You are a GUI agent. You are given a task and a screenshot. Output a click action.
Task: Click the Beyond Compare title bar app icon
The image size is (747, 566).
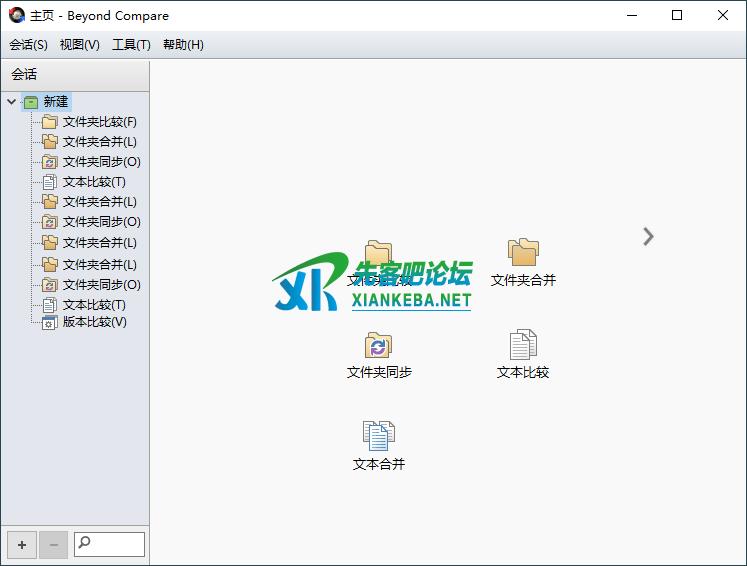16,15
